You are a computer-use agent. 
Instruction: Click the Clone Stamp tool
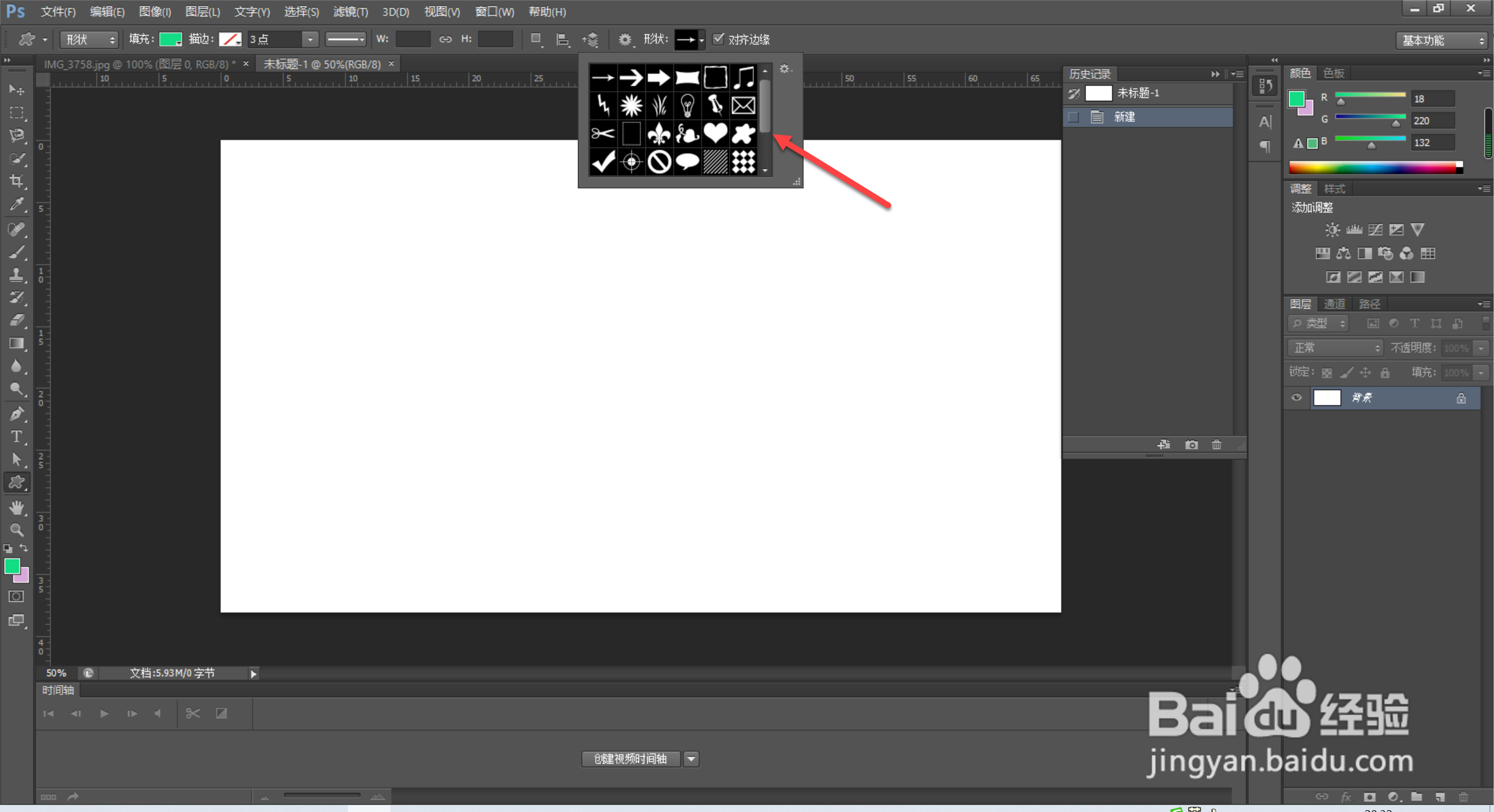[17, 275]
